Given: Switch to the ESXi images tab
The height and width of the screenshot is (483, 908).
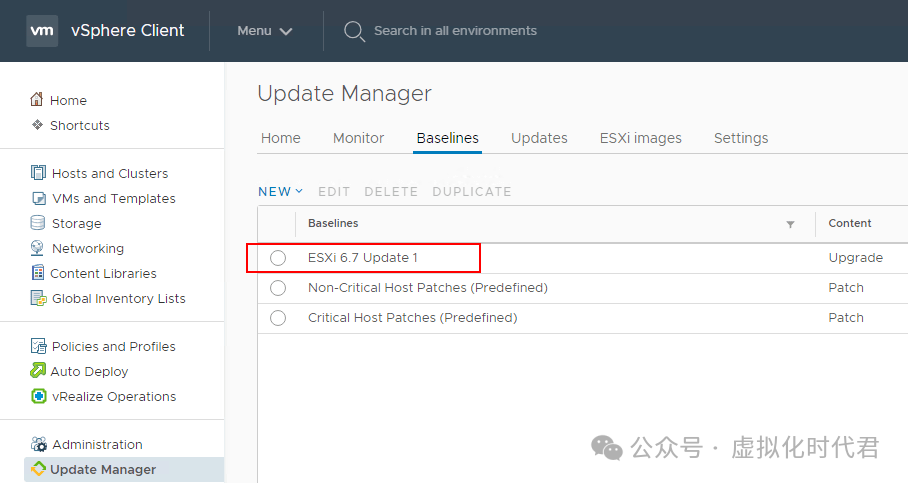Looking at the screenshot, I should point(640,138).
